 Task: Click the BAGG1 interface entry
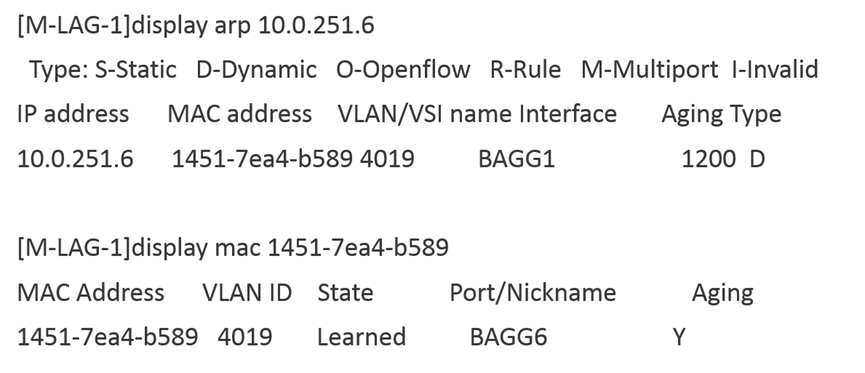click(x=516, y=159)
